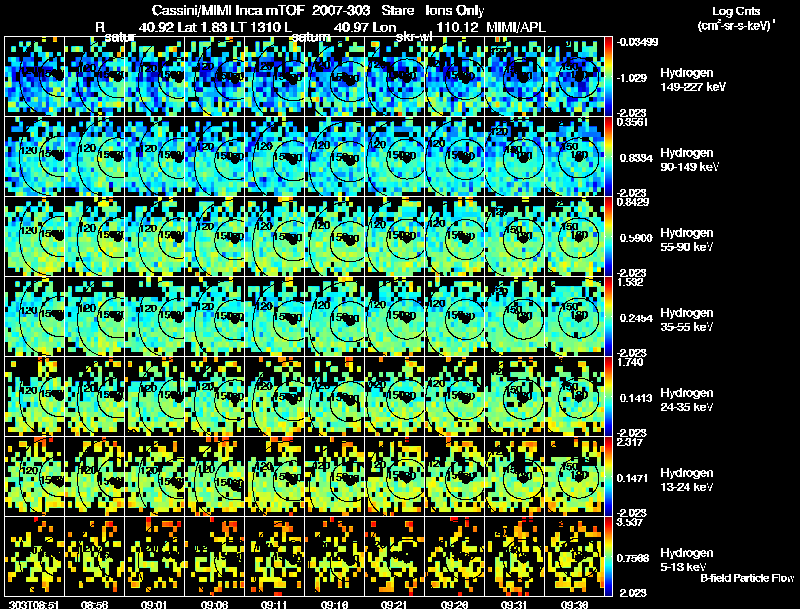The height and width of the screenshot is (609, 800).
Task: Click the '09:06' time label
Action: 214,604
